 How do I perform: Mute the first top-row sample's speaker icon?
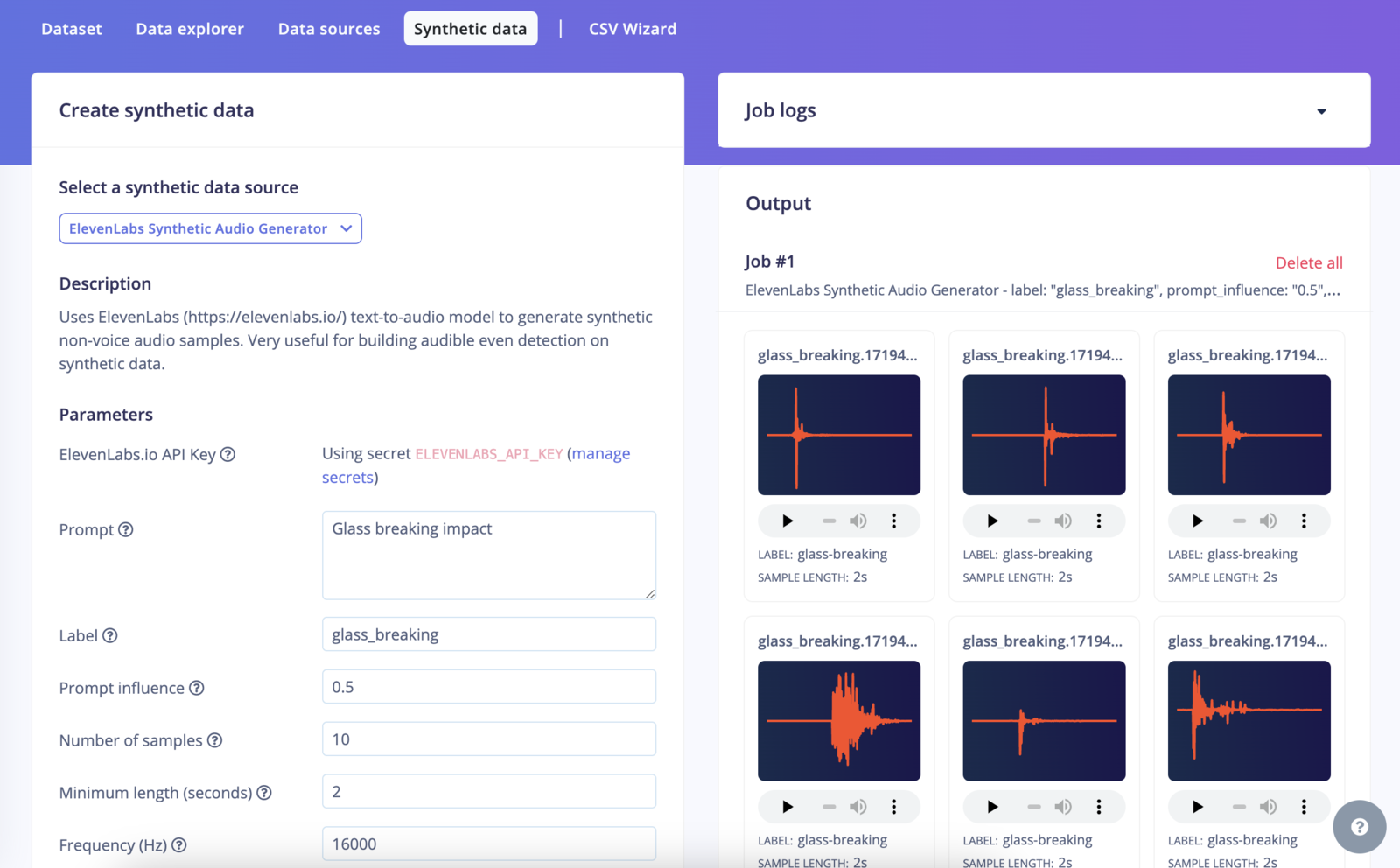pos(858,521)
